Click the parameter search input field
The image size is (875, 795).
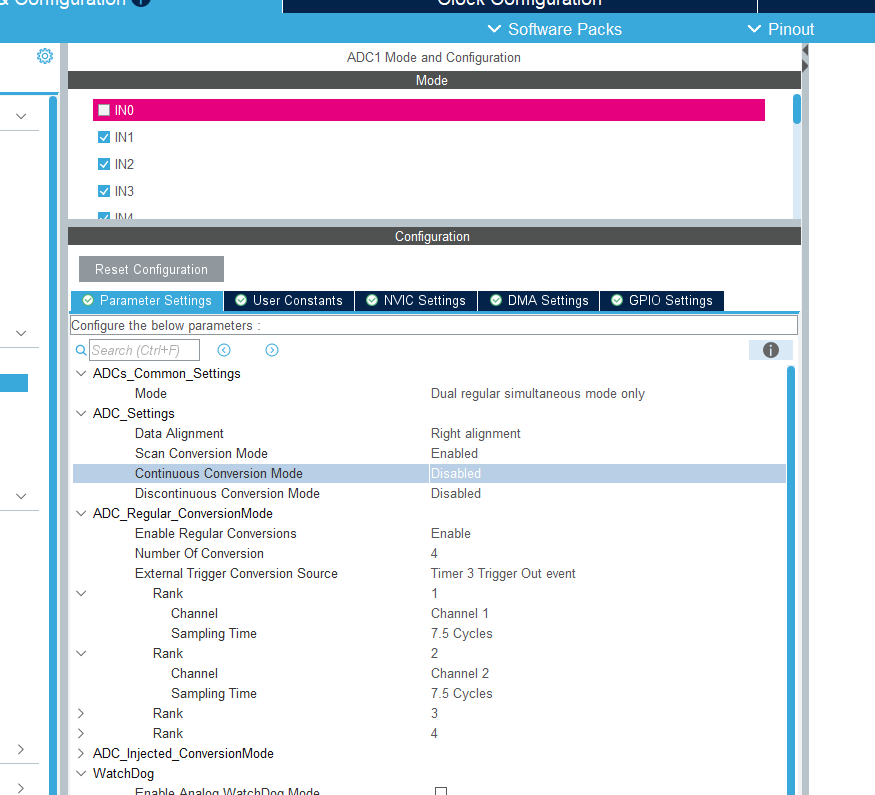point(144,350)
